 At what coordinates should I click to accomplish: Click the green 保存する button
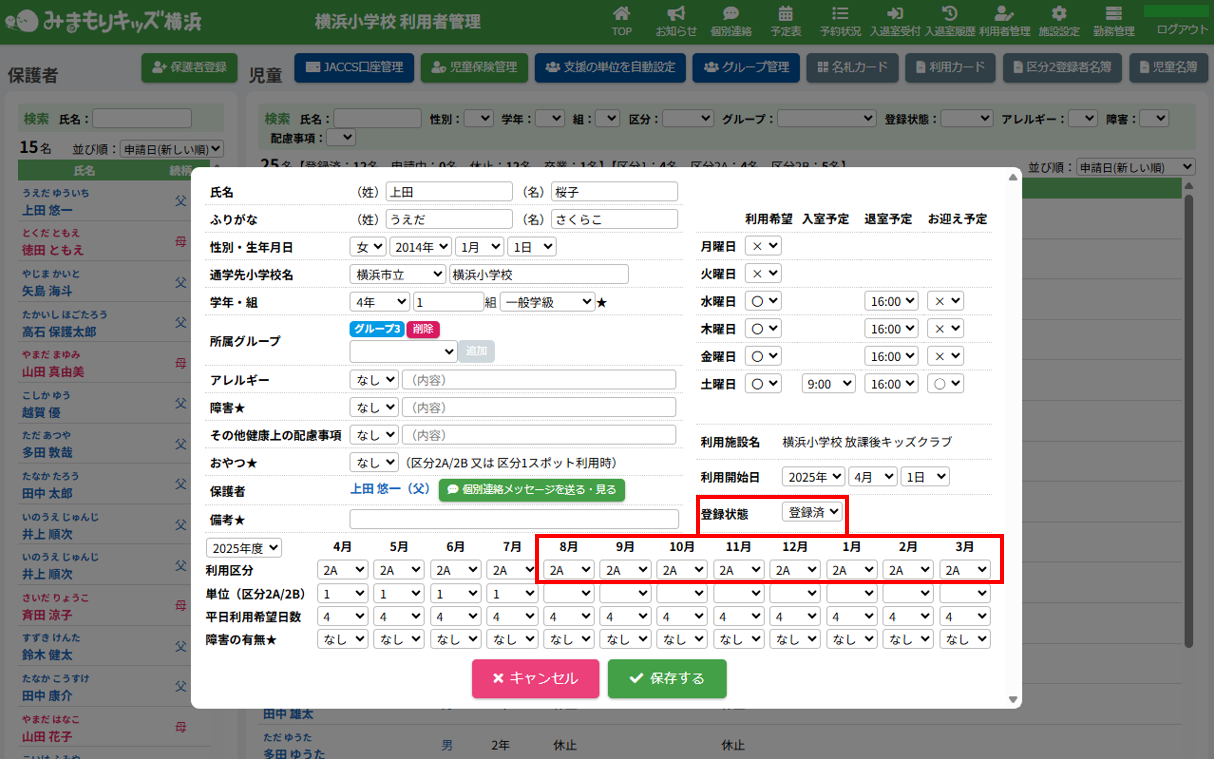pyautogui.click(x=667, y=678)
